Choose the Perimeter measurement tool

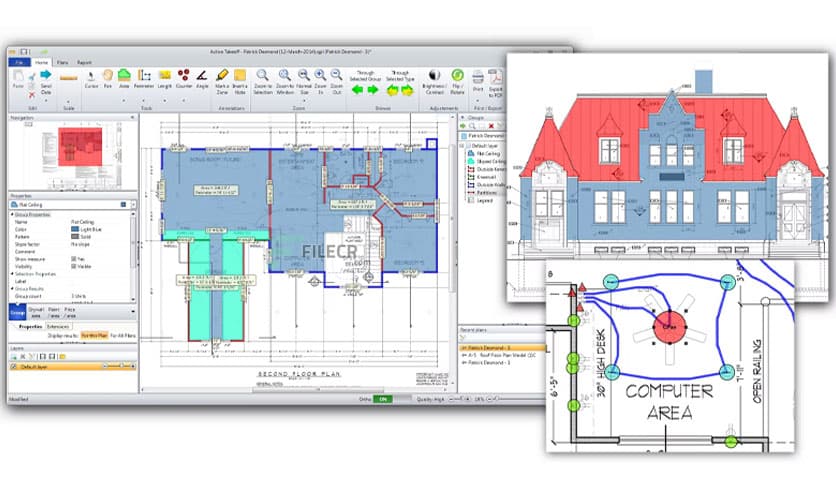pyautogui.click(x=144, y=78)
